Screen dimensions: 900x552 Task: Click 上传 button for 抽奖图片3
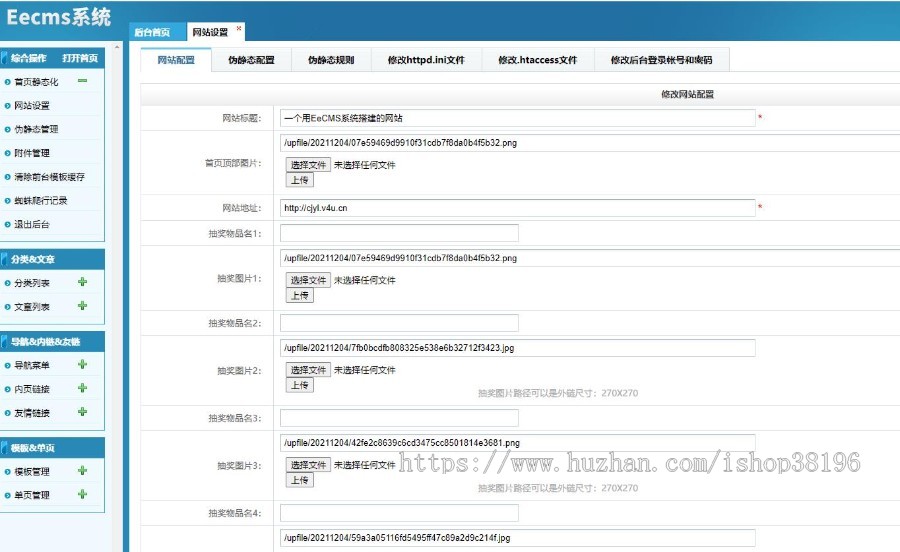click(300, 480)
